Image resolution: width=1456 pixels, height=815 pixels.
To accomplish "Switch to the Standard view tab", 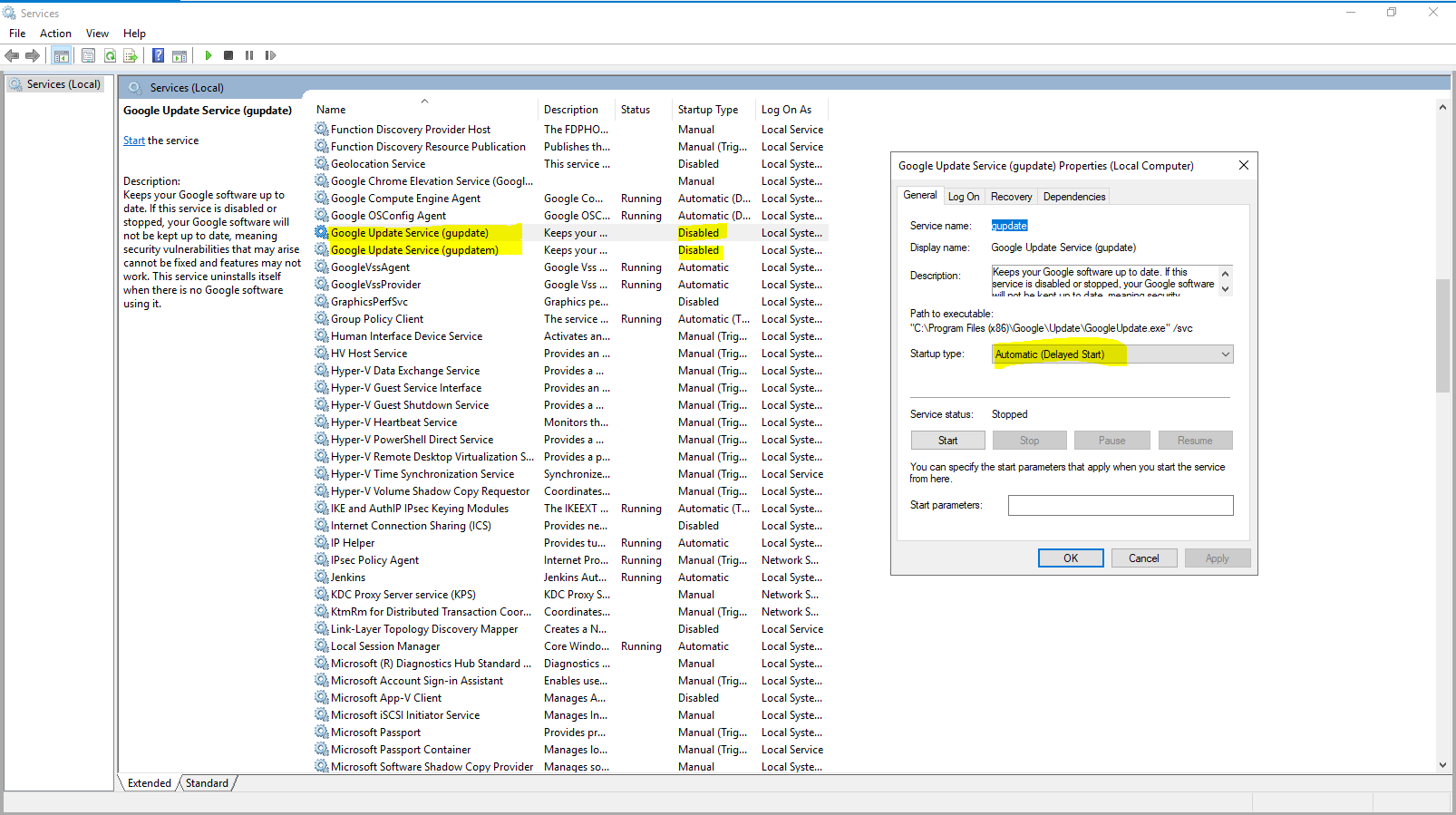I will [x=207, y=783].
